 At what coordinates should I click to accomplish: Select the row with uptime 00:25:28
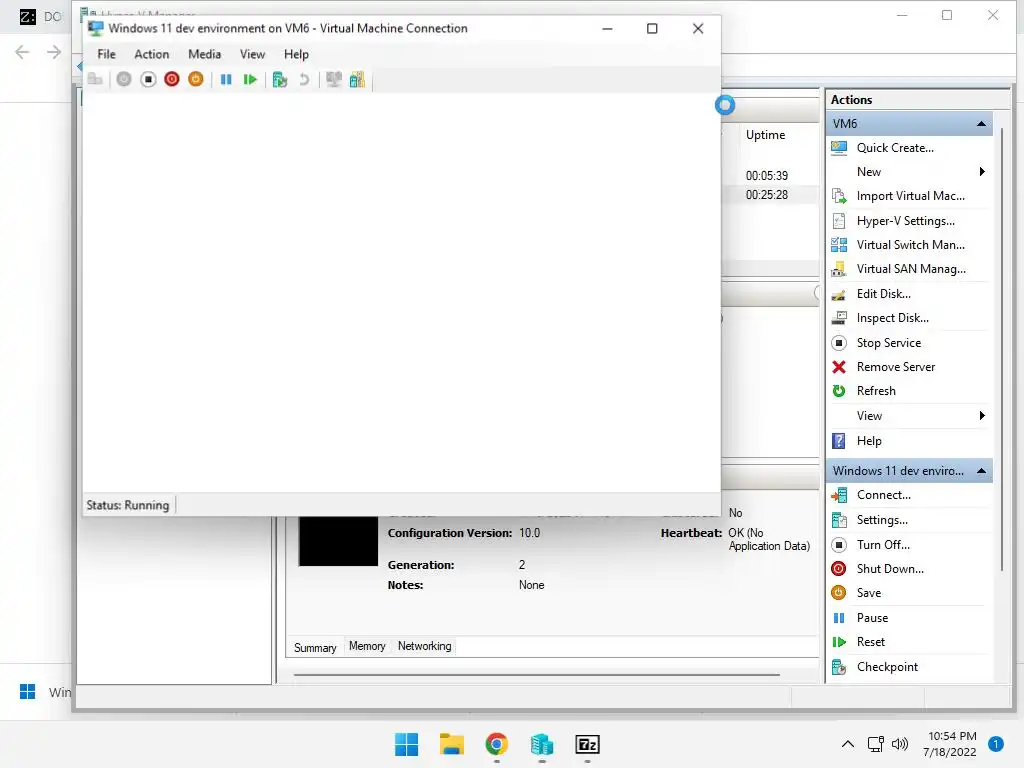click(771, 195)
